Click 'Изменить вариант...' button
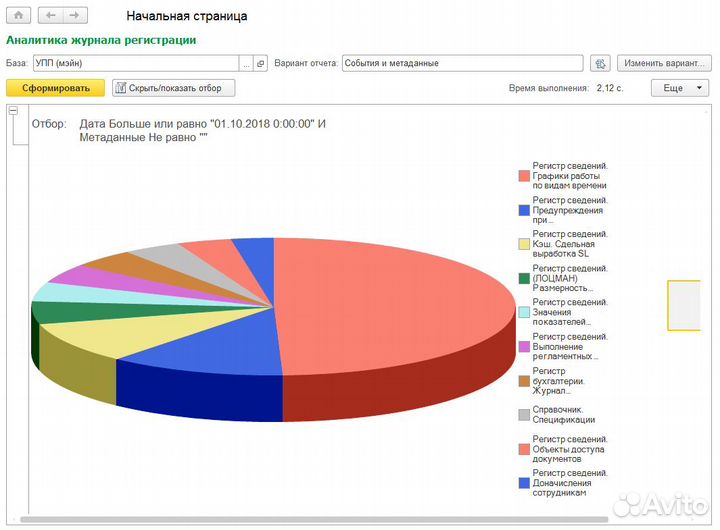This screenshot has height=530, width=720. tap(664, 63)
